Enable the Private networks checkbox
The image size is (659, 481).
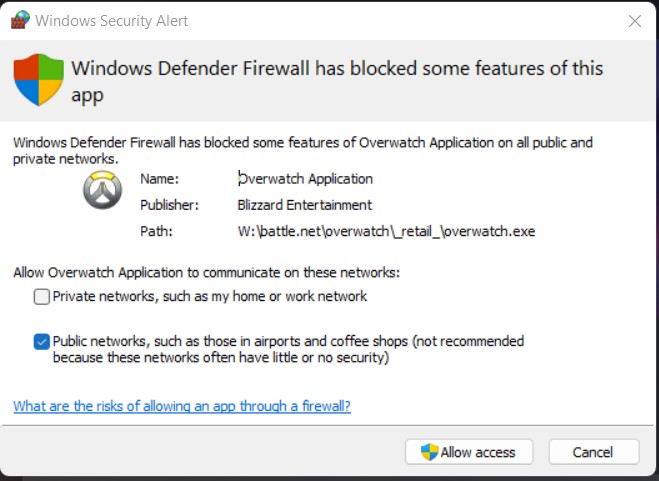point(41,296)
